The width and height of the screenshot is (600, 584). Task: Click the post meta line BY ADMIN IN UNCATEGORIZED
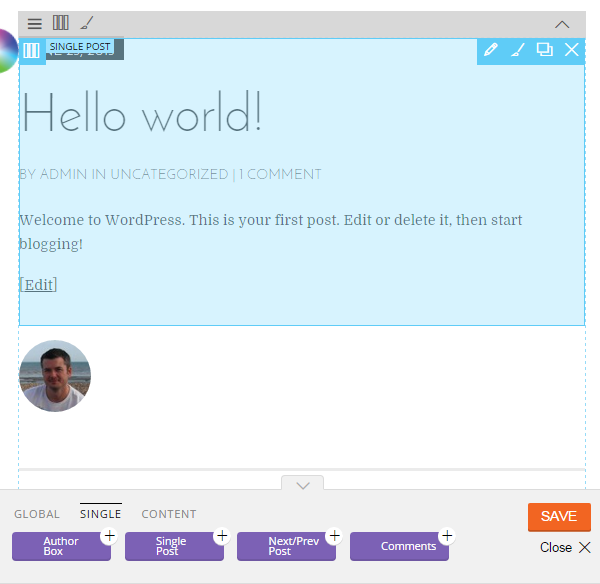(171, 174)
